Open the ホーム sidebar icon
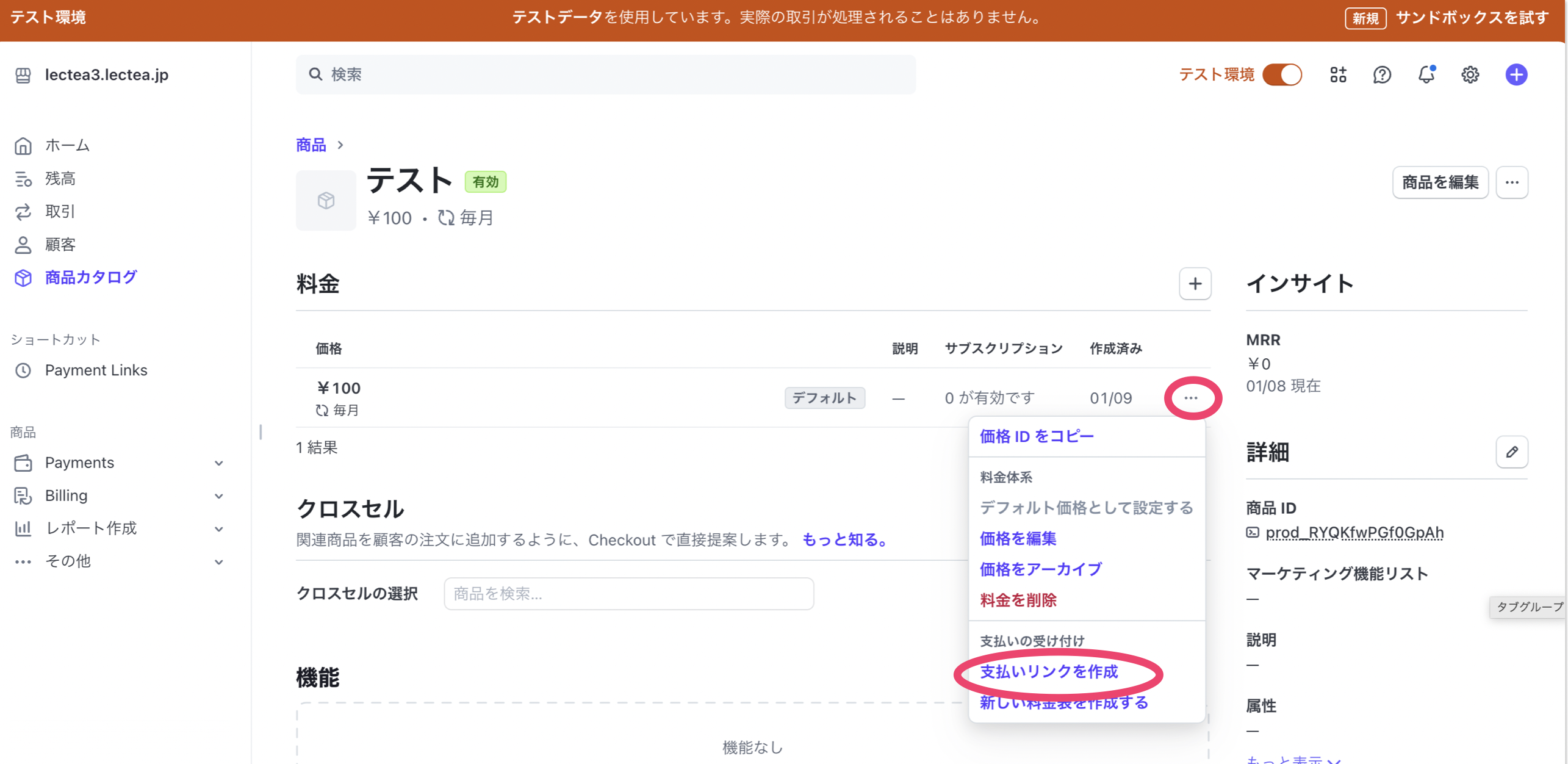 (x=23, y=145)
